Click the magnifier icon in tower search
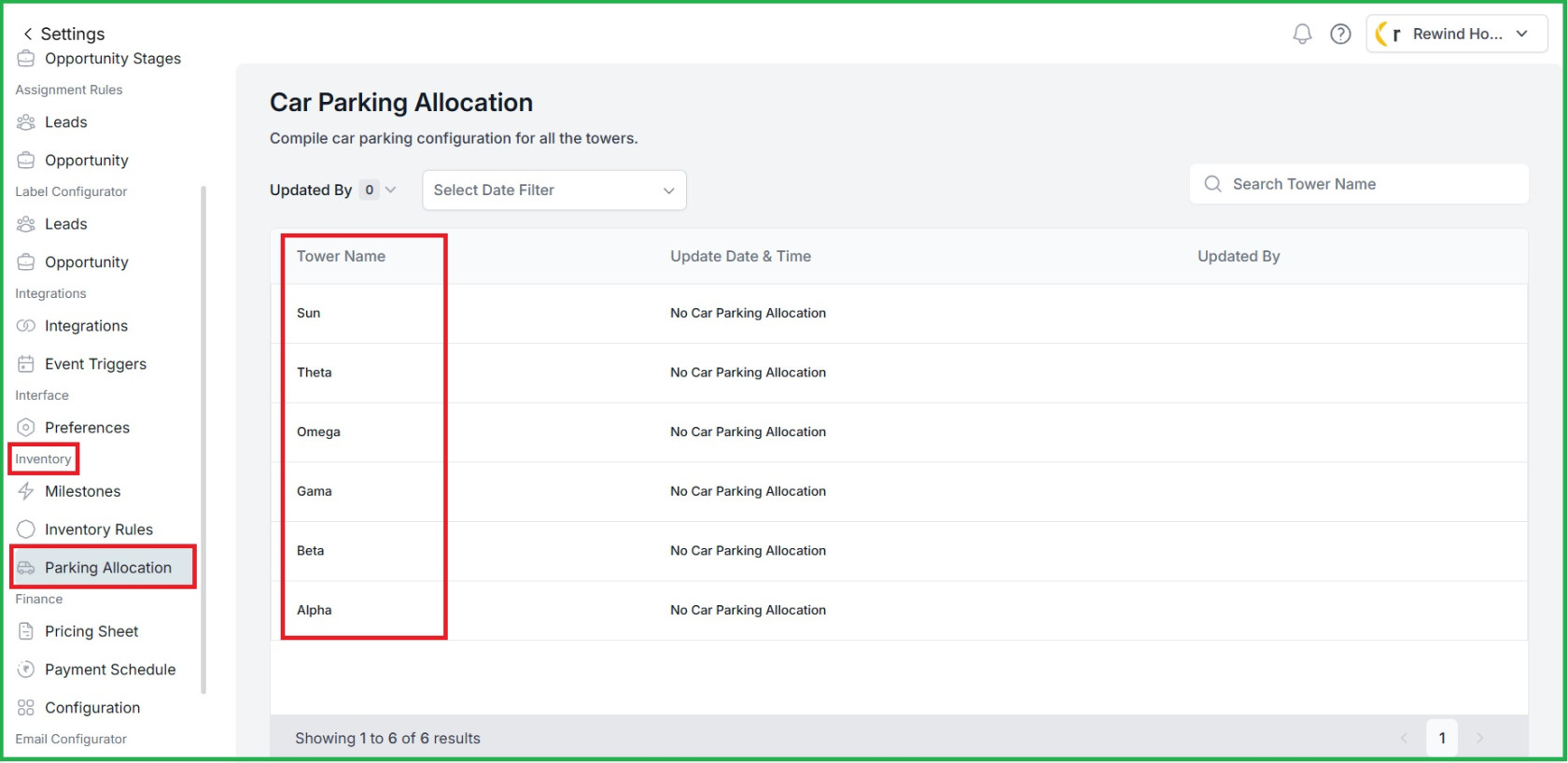The width and height of the screenshot is (1568, 763). (1212, 184)
